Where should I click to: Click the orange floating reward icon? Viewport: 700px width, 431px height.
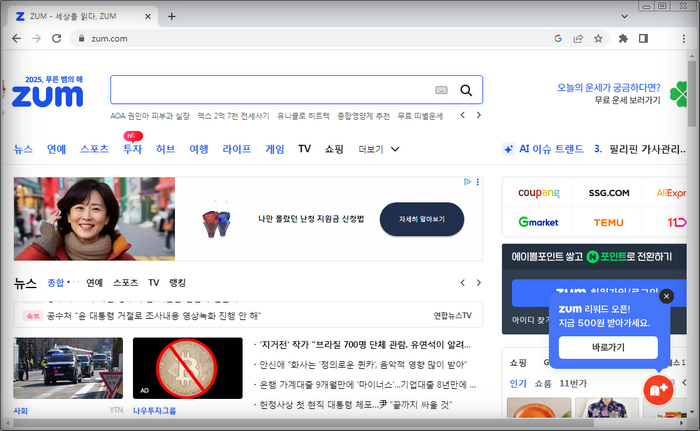click(658, 390)
